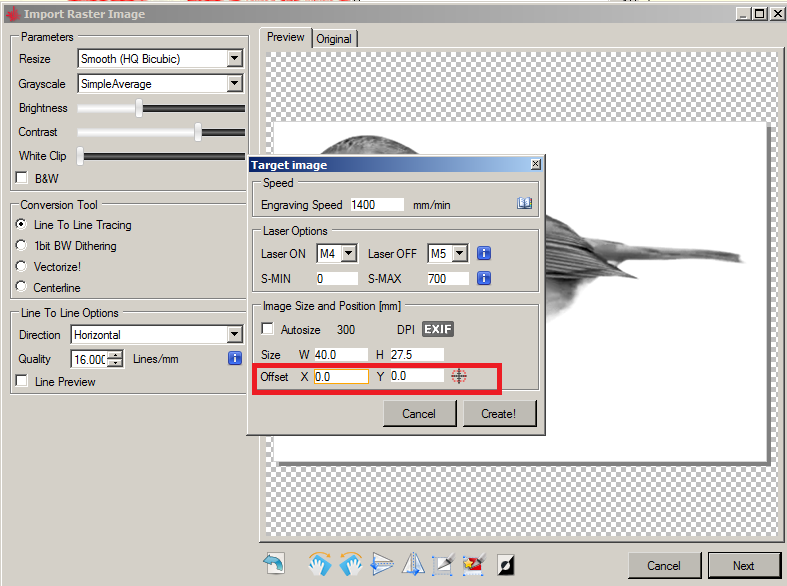Decrease Quality value with down stepper arrow
The image size is (787, 586).
point(116,363)
